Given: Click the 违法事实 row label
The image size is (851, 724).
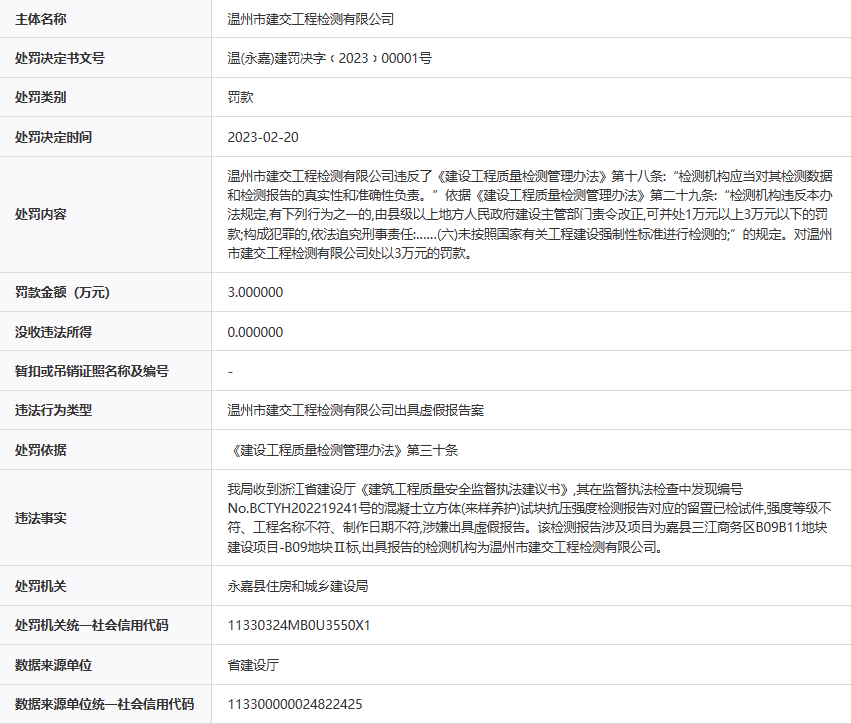Looking at the screenshot, I should point(41,518).
